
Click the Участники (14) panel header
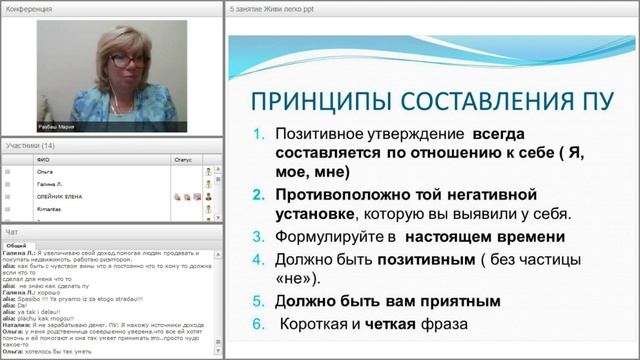point(112,146)
